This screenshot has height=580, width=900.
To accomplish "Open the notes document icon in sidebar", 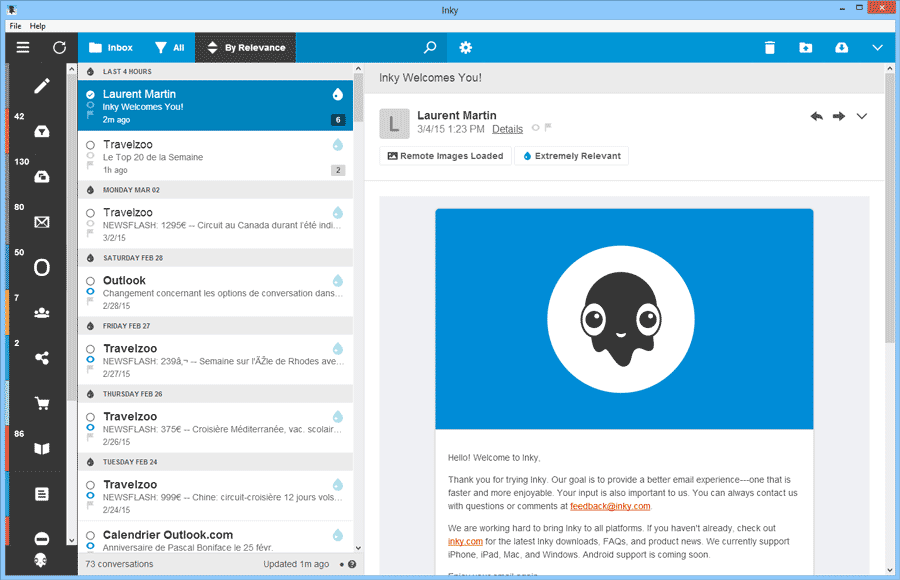I will coord(42,494).
